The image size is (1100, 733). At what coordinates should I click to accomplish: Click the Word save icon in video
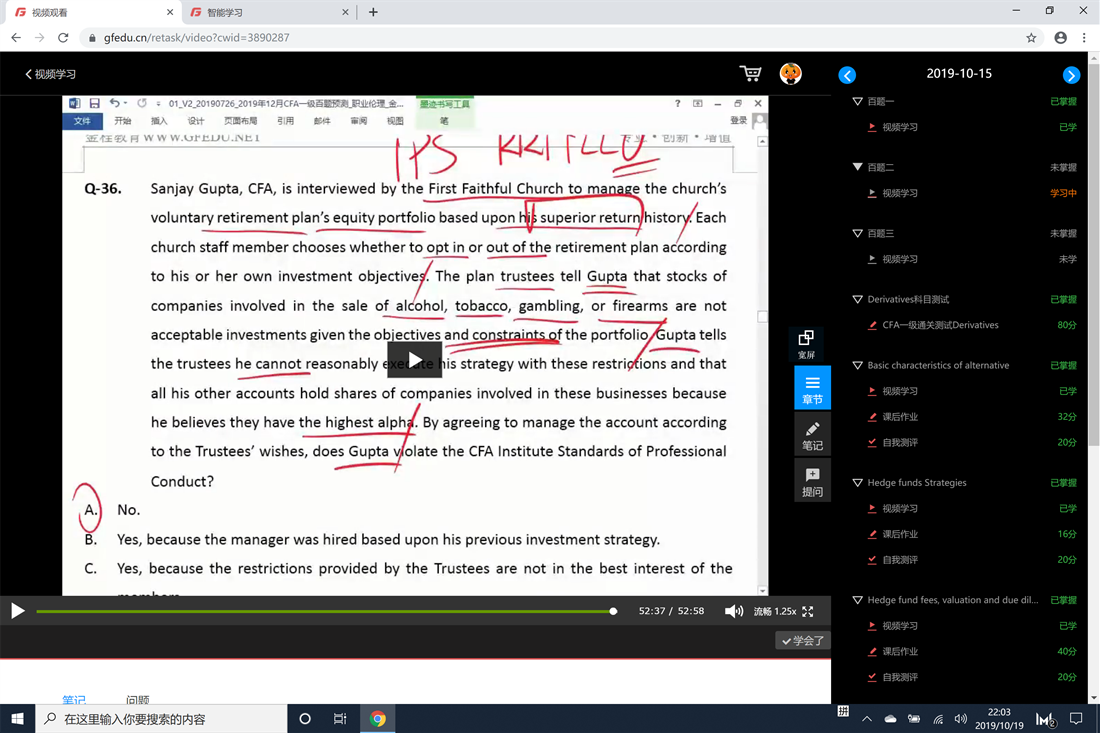(94, 103)
